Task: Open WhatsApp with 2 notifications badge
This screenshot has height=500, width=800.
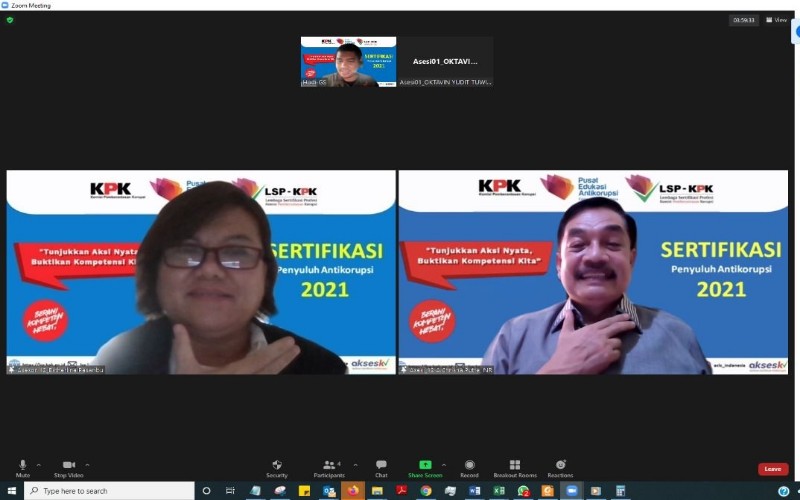Action: [x=523, y=491]
